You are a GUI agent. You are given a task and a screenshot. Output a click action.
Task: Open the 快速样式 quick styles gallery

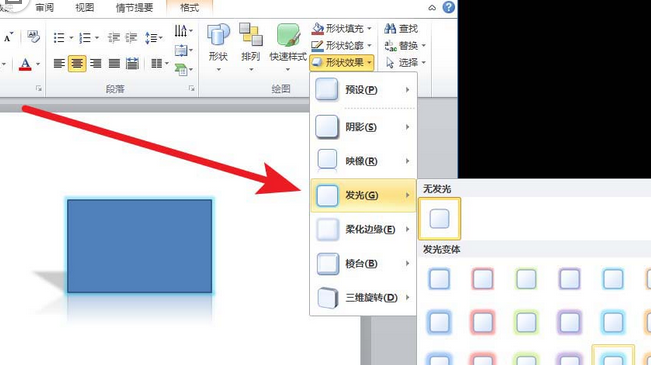pyautogui.click(x=288, y=47)
